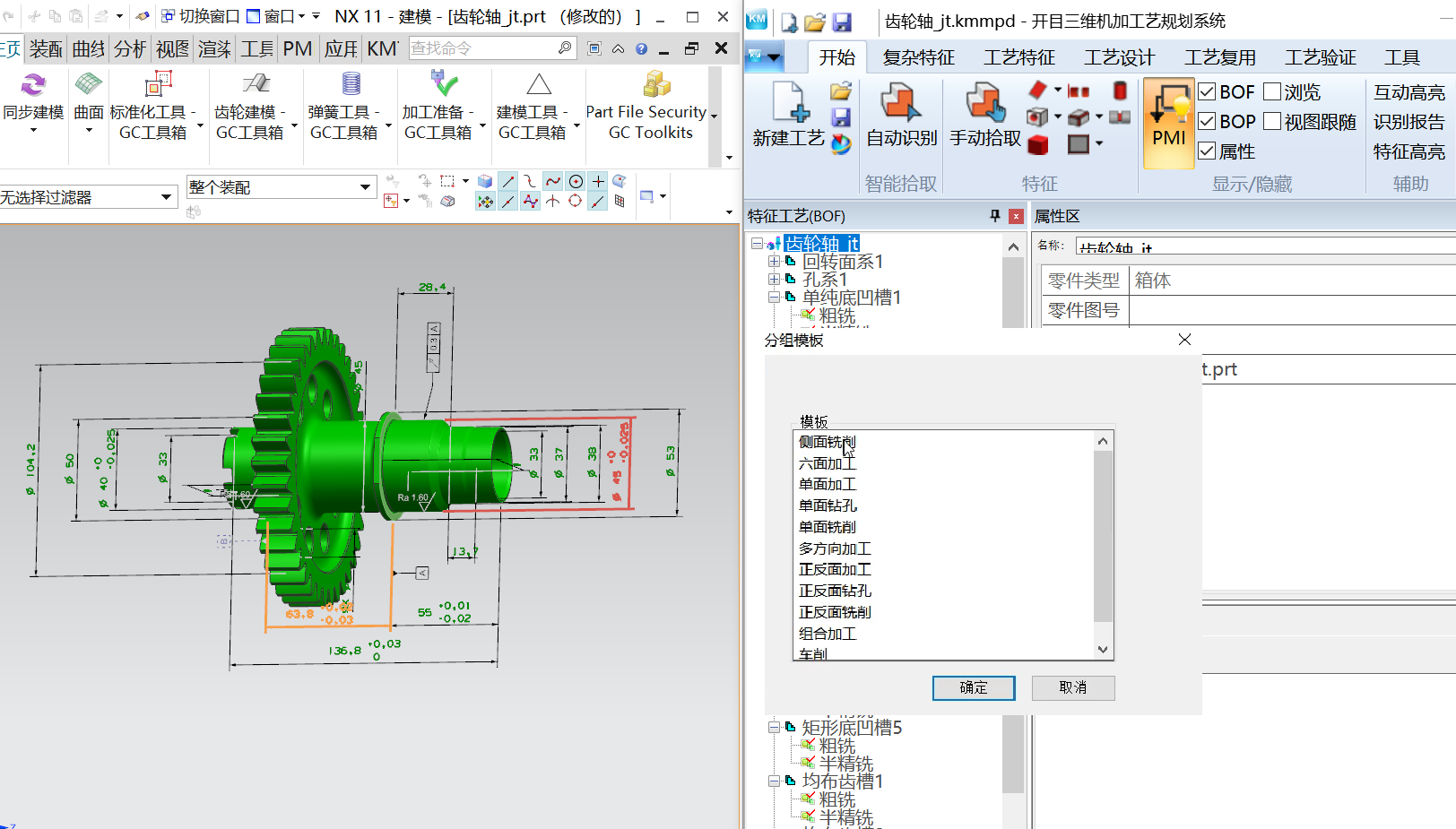The width and height of the screenshot is (1456, 829).
Task: Switch to the 工艺设计 ribbon tab
Action: click(1119, 58)
